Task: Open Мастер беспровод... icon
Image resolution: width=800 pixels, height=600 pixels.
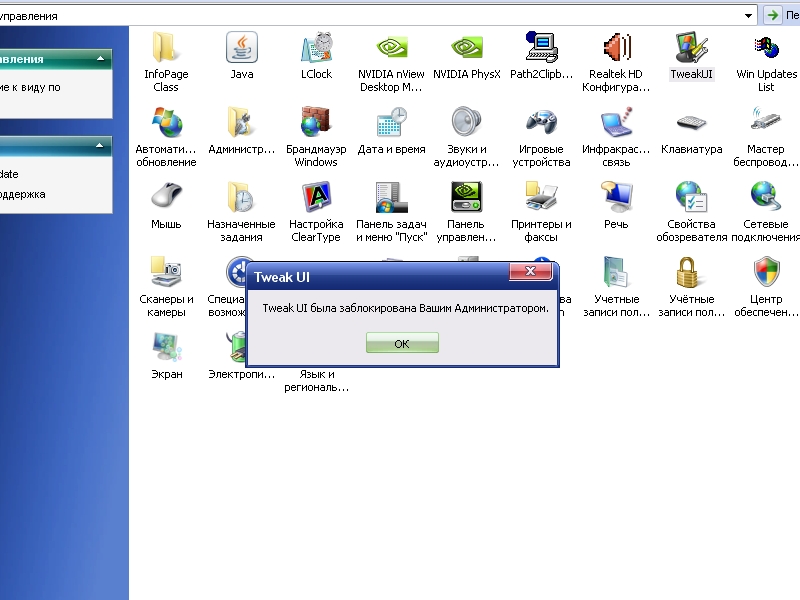Action: click(766, 122)
